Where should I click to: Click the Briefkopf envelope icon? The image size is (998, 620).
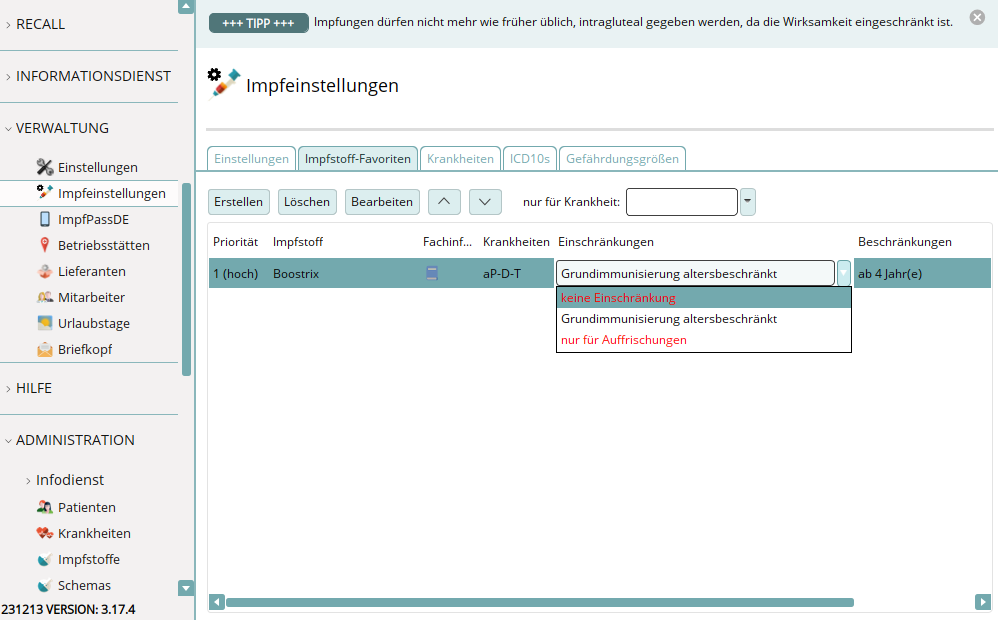pos(45,349)
